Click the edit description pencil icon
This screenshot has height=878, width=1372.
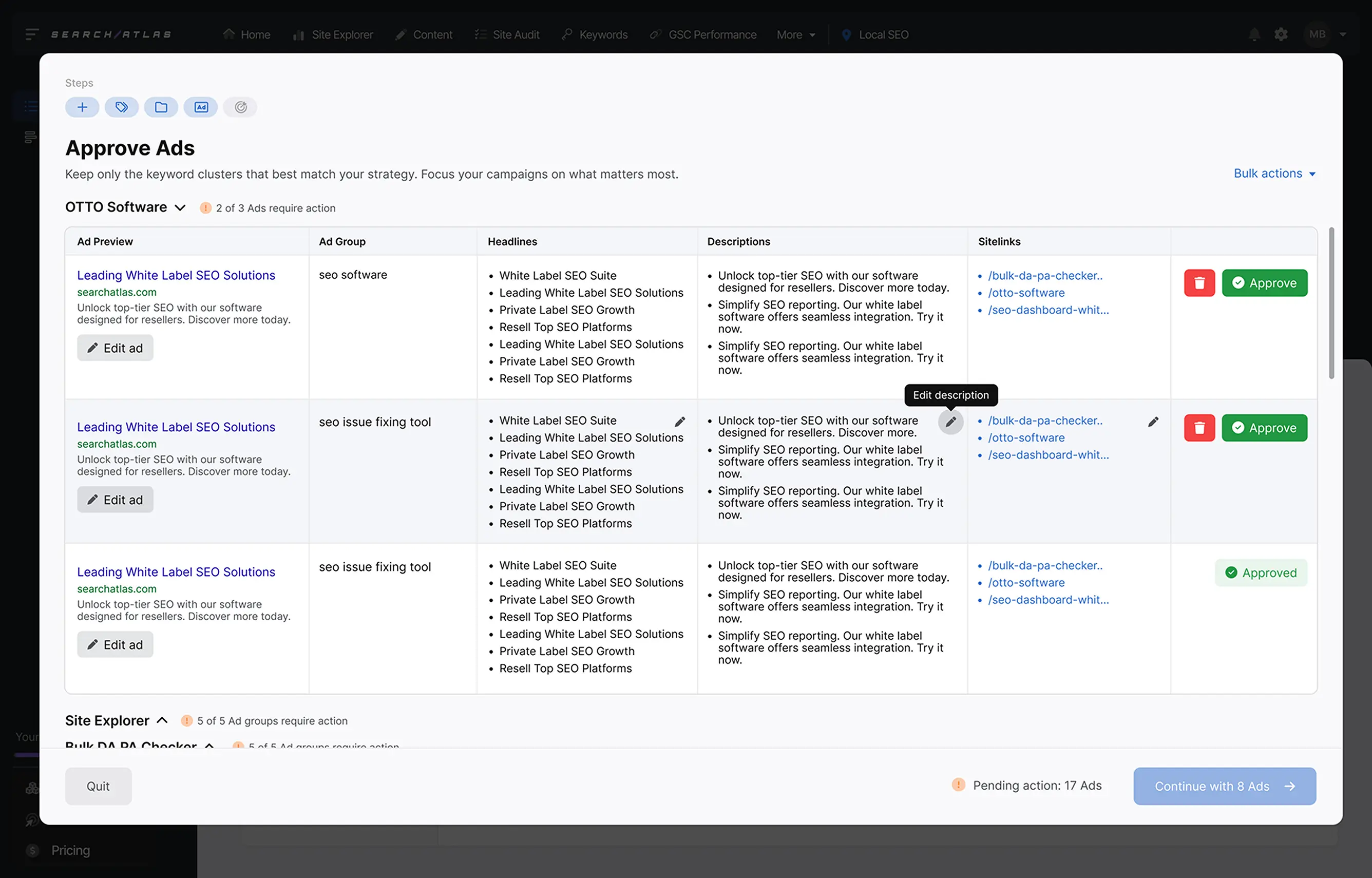[x=950, y=422]
